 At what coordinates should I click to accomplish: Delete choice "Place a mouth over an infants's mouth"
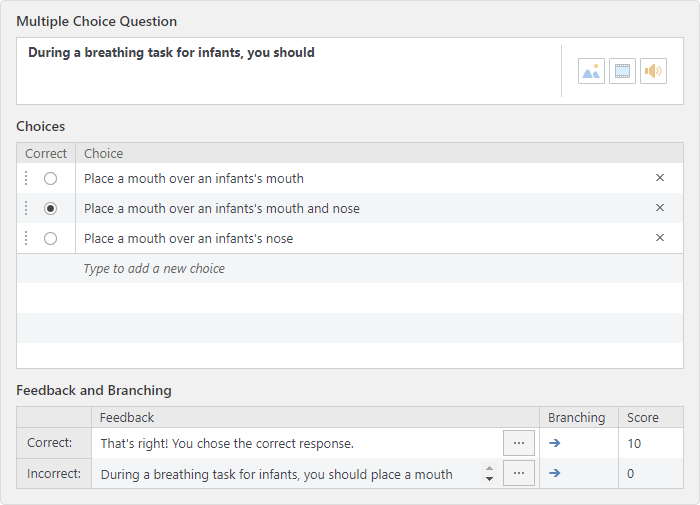click(x=660, y=178)
